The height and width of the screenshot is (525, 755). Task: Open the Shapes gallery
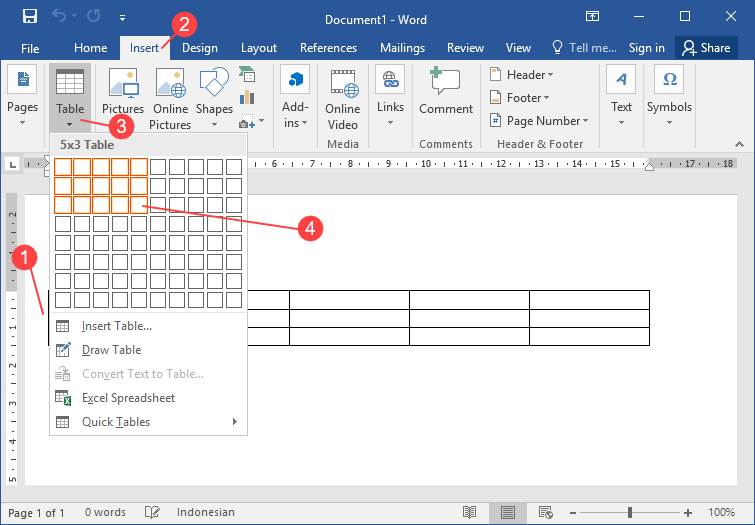tap(214, 96)
